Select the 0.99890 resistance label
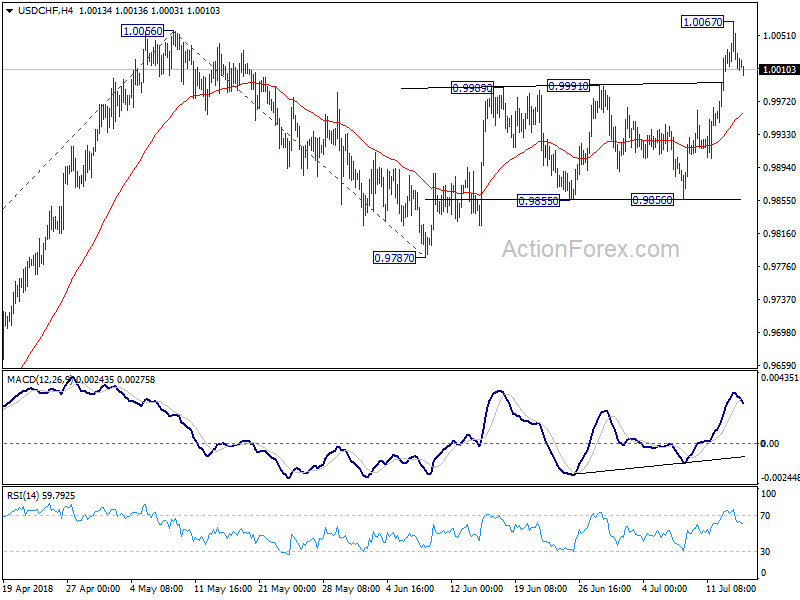 pyautogui.click(x=472, y=88)
